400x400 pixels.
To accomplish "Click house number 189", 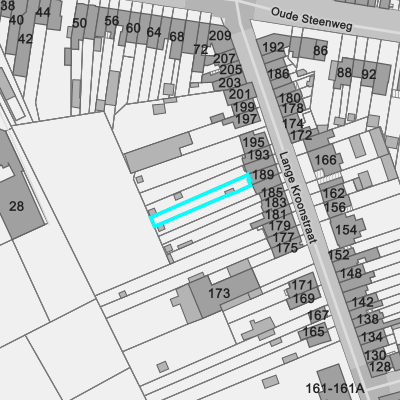I will pyautogui.click(x=263, y=175).
